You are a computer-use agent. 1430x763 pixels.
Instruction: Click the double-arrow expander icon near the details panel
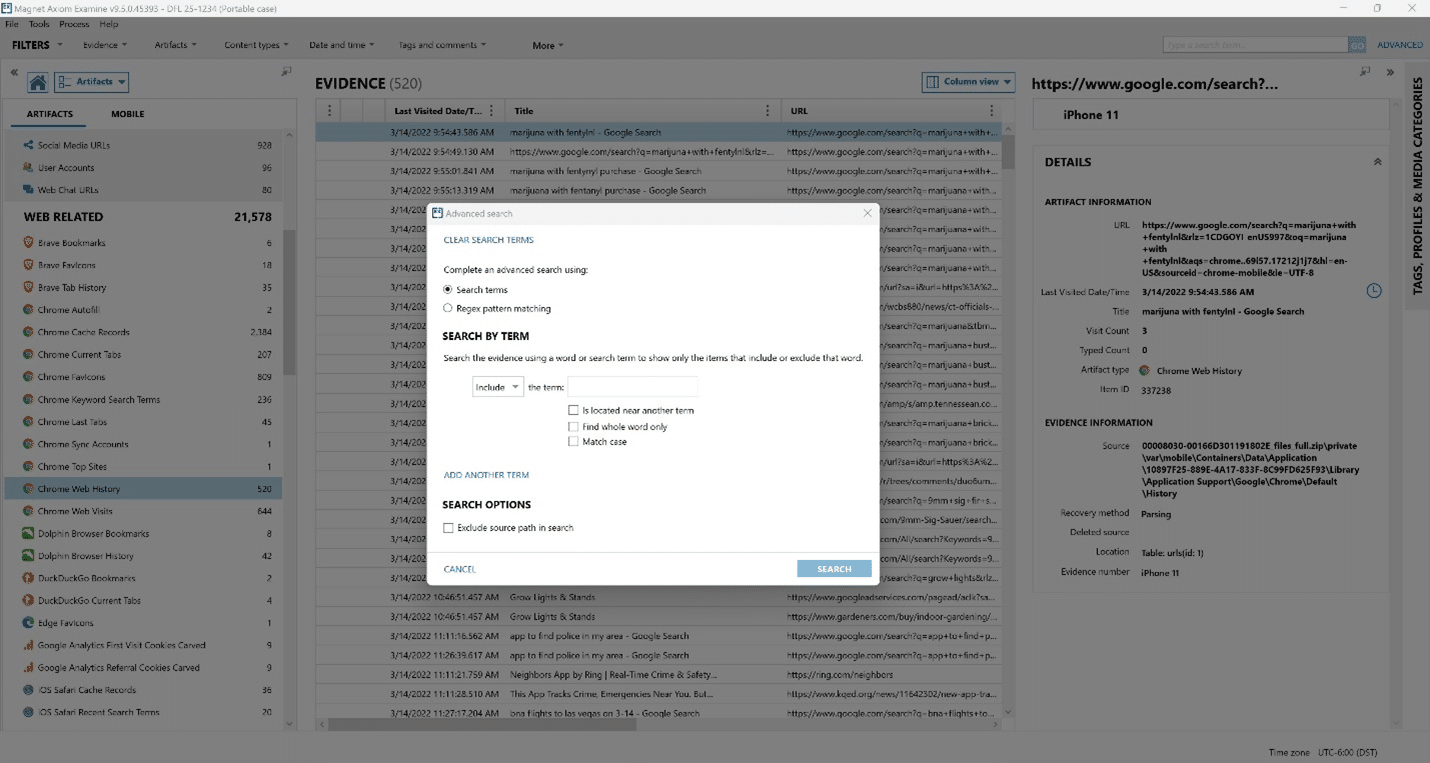(1389, 72)
